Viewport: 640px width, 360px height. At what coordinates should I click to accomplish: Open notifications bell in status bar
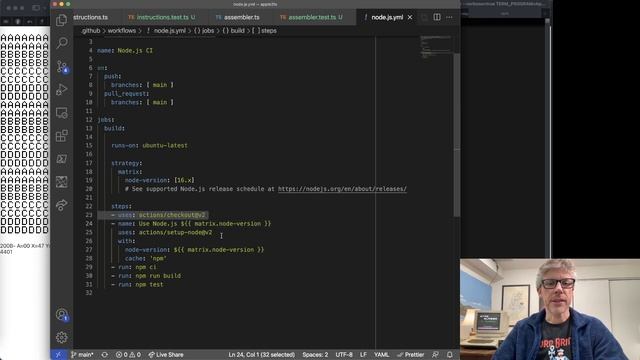(x=449, y=355)
